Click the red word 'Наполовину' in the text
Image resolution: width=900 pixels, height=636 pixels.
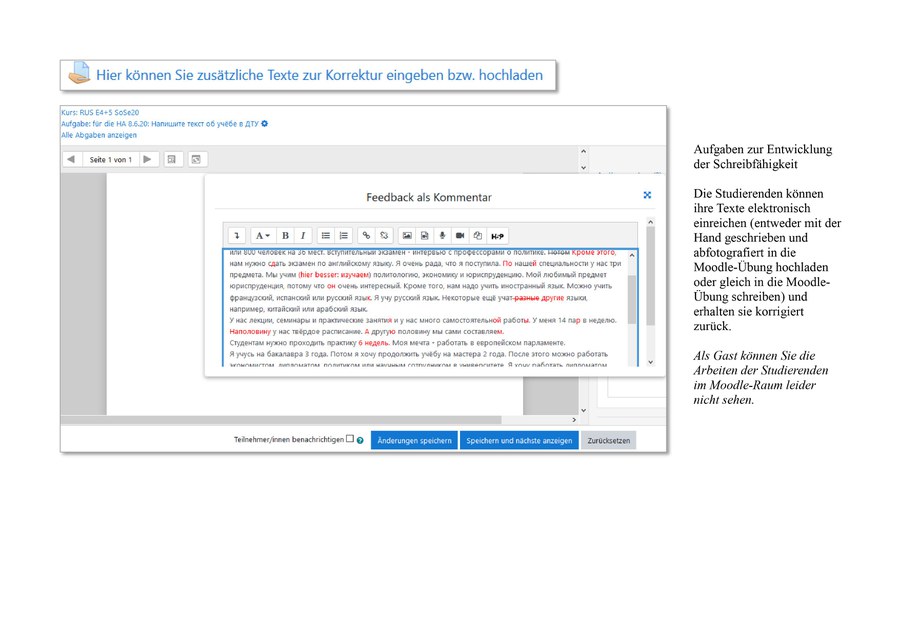pyautogui.click(x=250, y=331)
